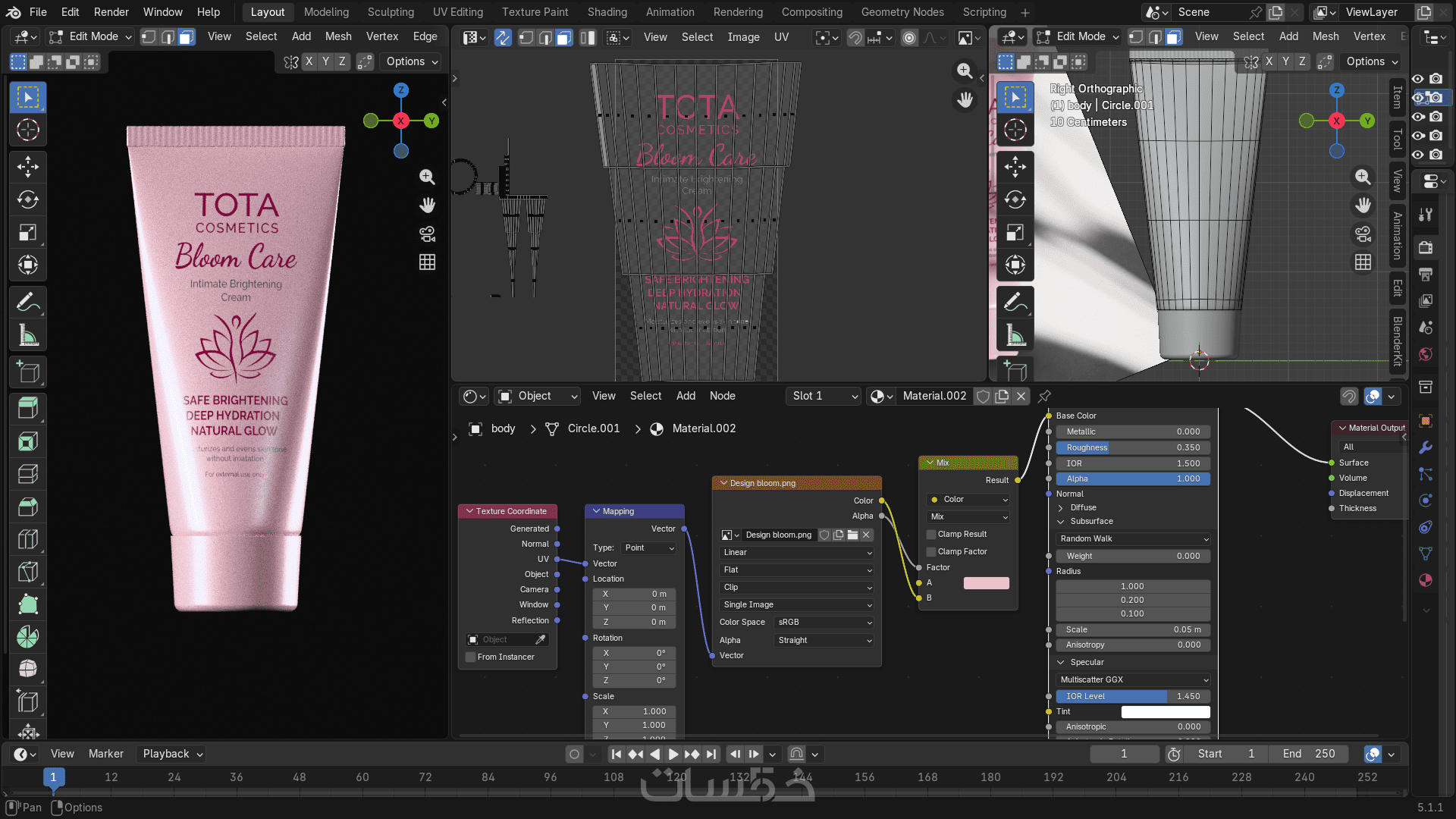Click the Mix node pink color swatch
The width and height of the screenshot is (1456, 819).
pos(986,583)
